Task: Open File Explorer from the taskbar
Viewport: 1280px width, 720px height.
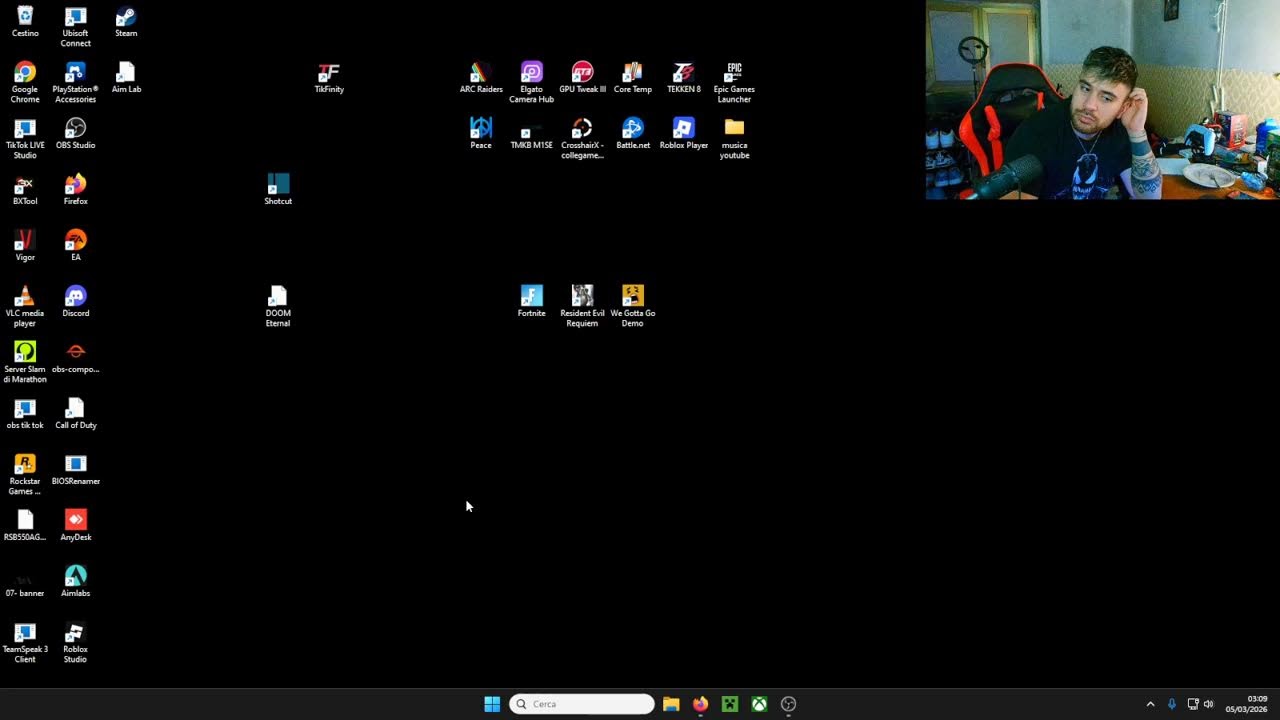Action: [671, 704]
